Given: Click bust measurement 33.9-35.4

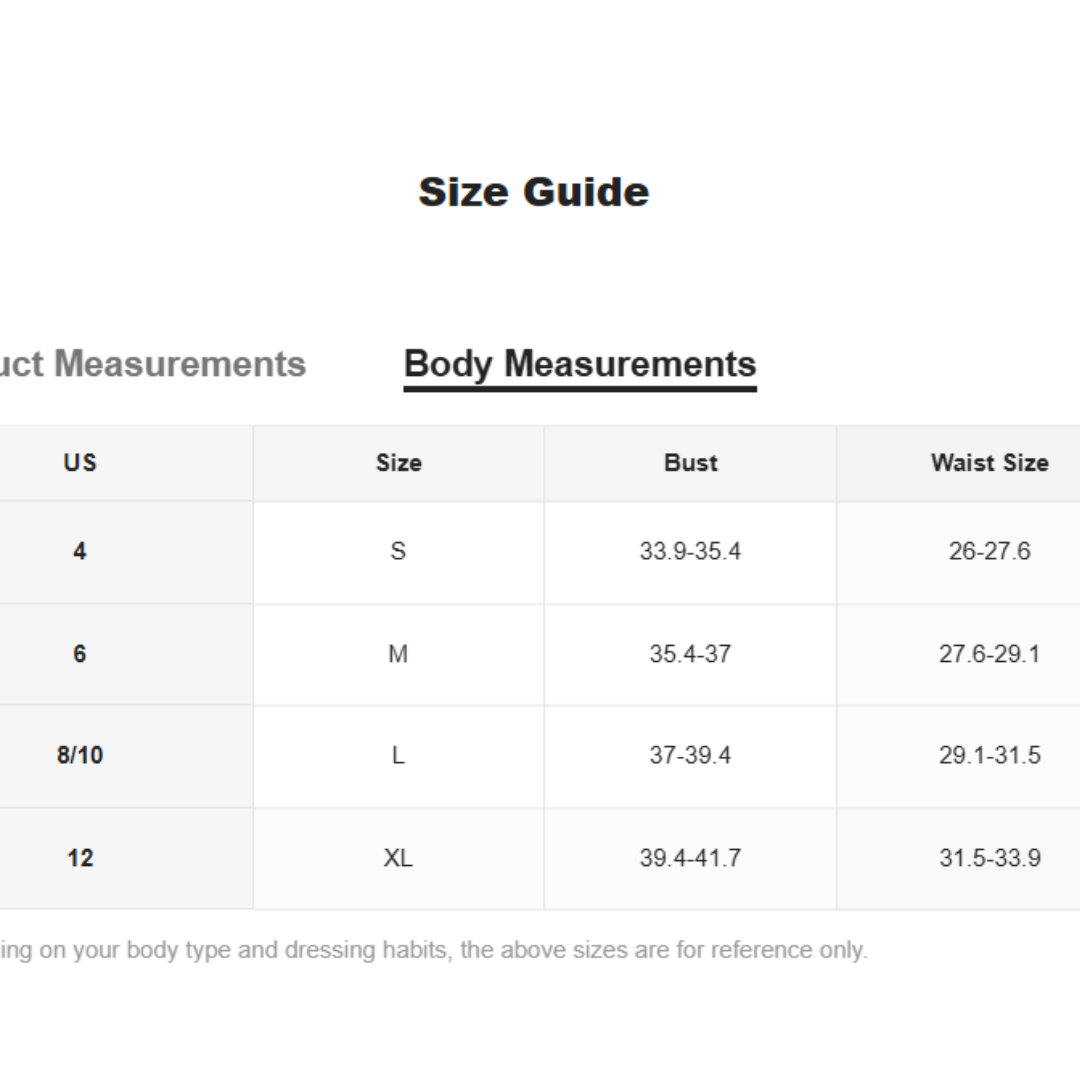Looking at the screenshot, I should tap(690, 551).
